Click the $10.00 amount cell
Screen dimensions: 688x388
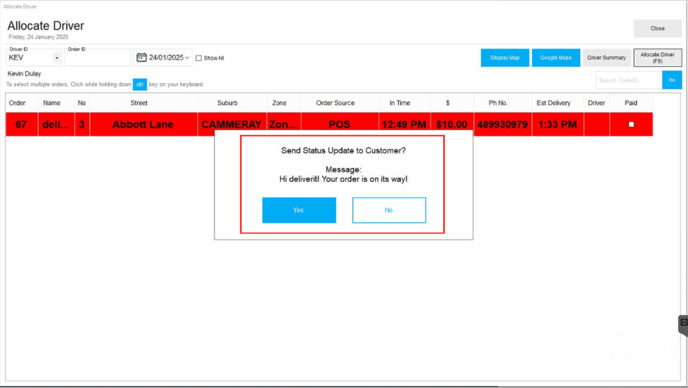(452, 124)
